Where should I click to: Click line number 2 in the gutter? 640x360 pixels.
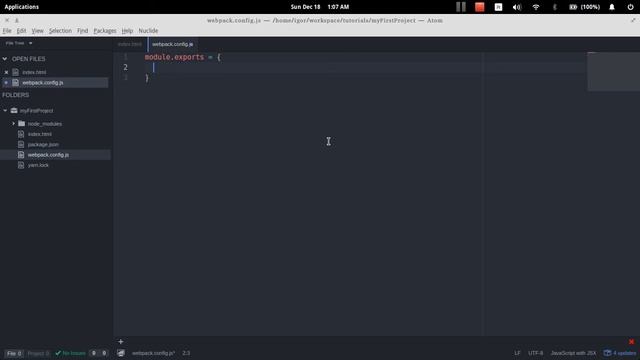click(x=125, y=67)
